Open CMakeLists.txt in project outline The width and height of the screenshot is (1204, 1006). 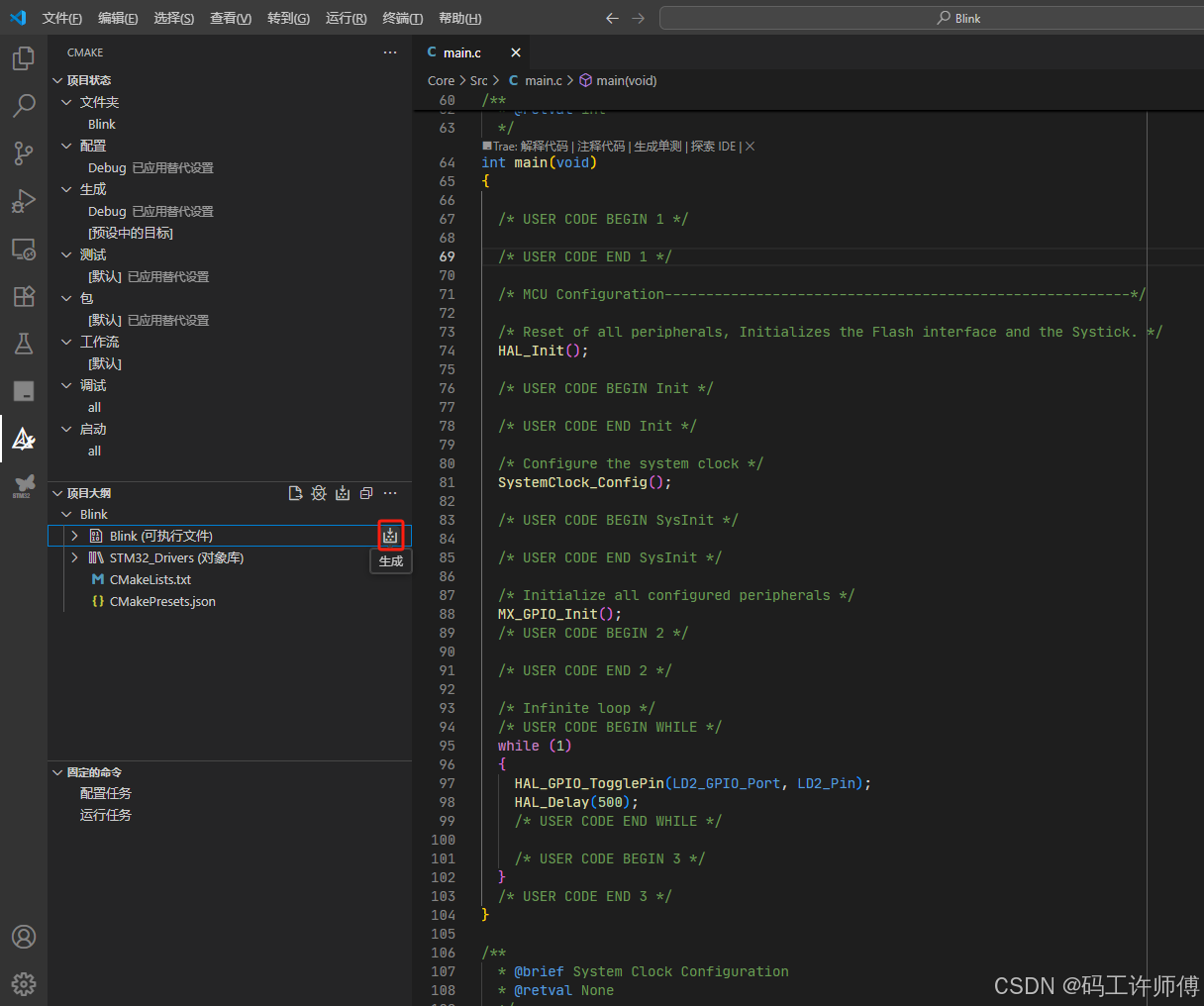pyautogui.click(x=150, y=579)
